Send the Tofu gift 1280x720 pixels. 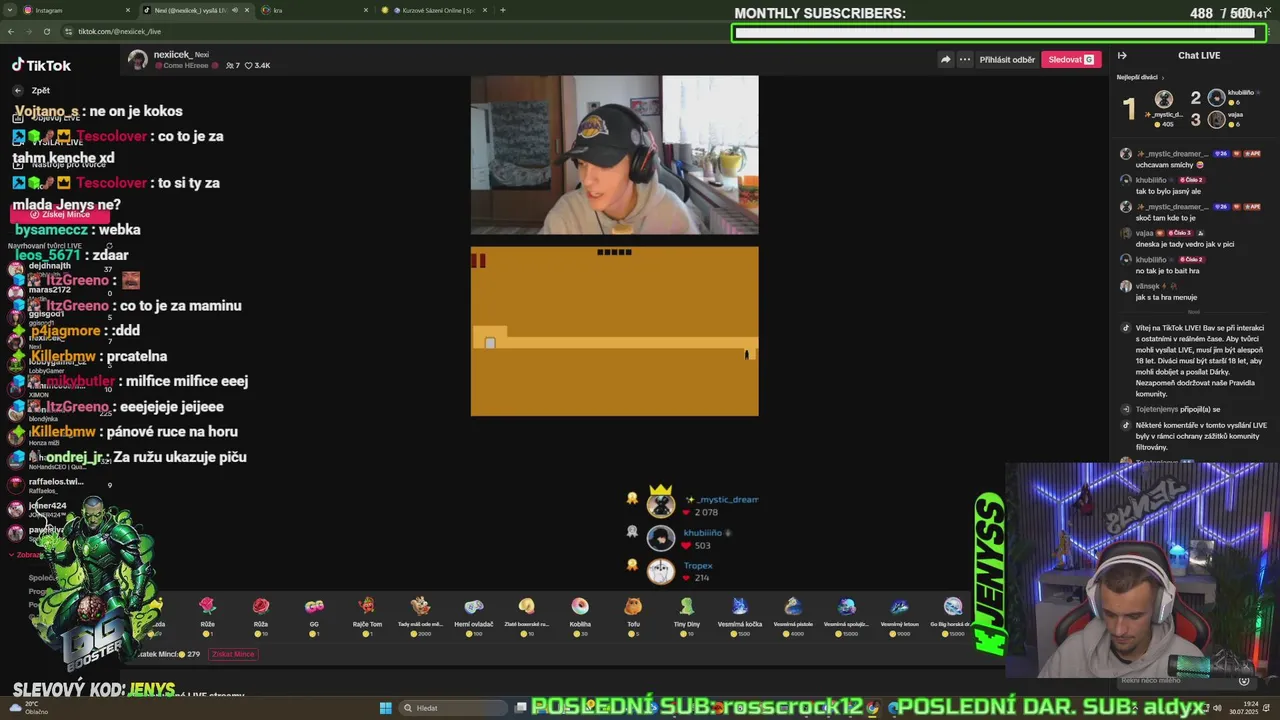[x=633, y=617]
